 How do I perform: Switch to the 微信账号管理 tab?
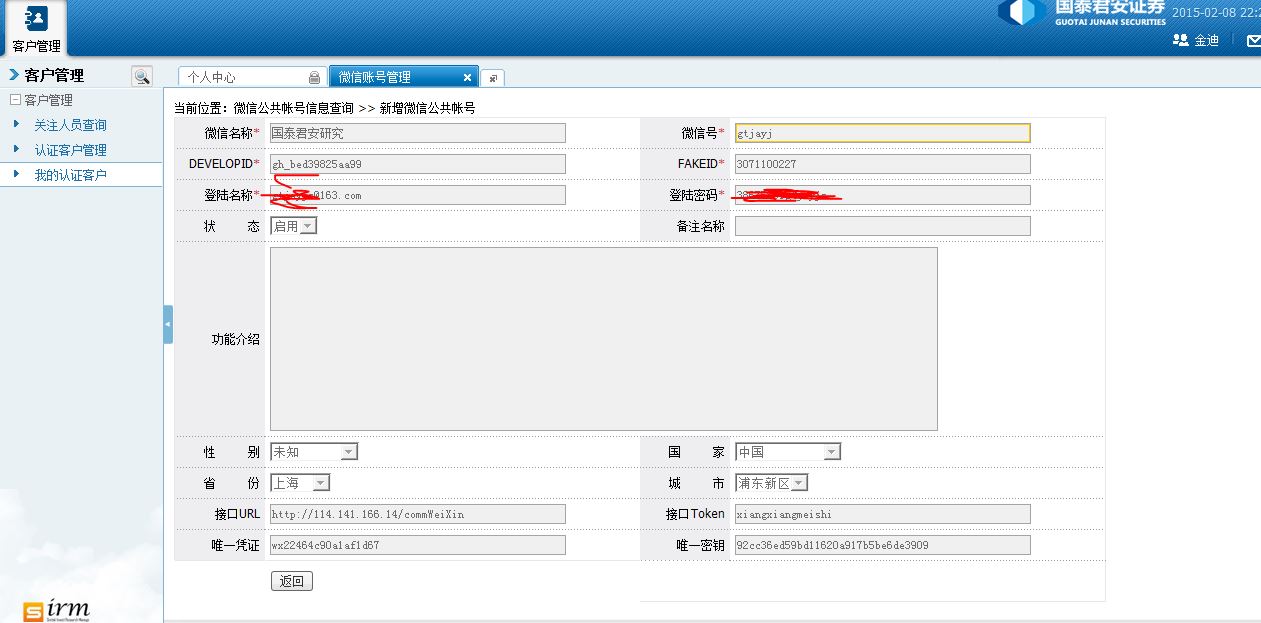[404, 77]
